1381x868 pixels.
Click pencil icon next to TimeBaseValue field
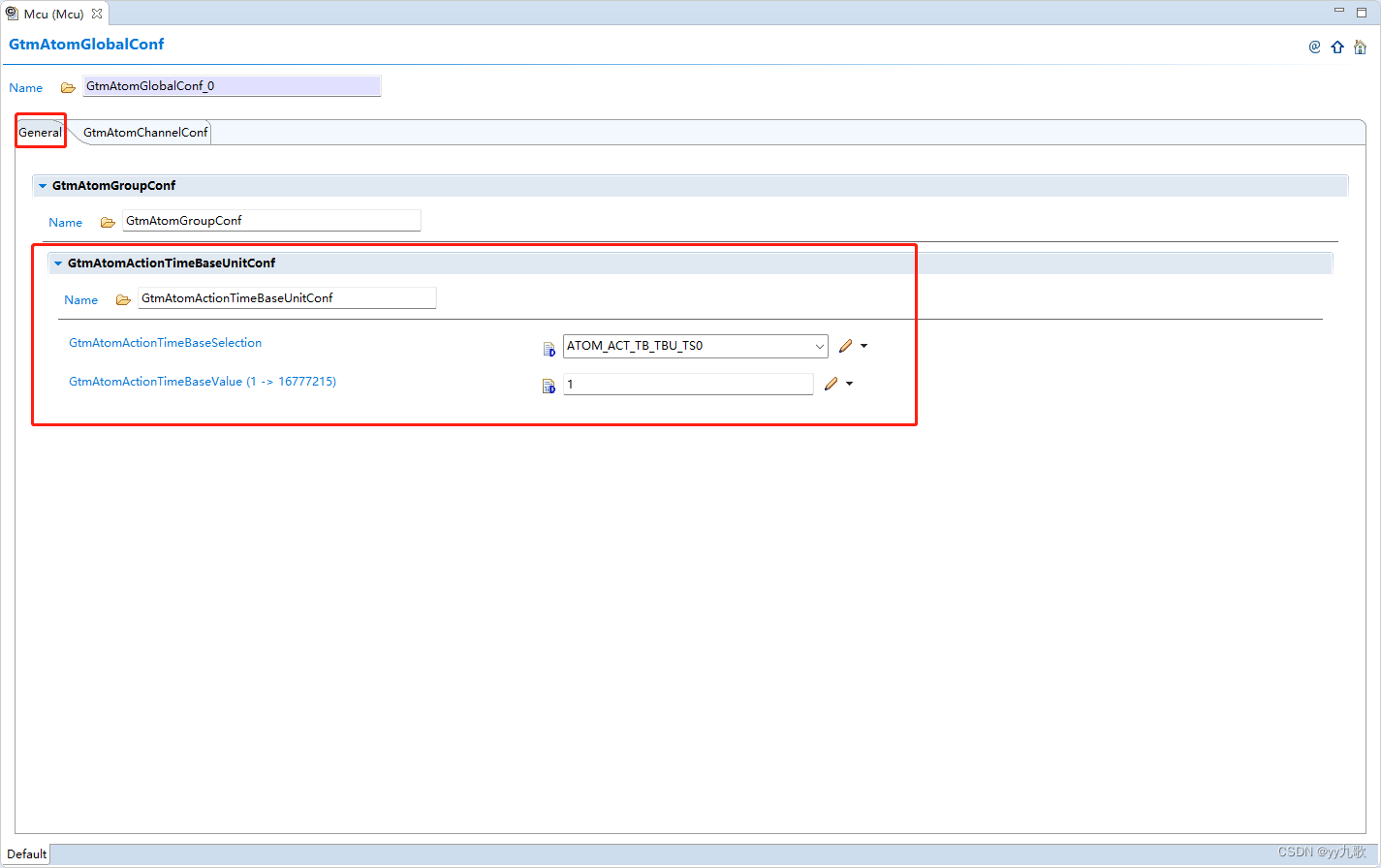click(831, 384)
